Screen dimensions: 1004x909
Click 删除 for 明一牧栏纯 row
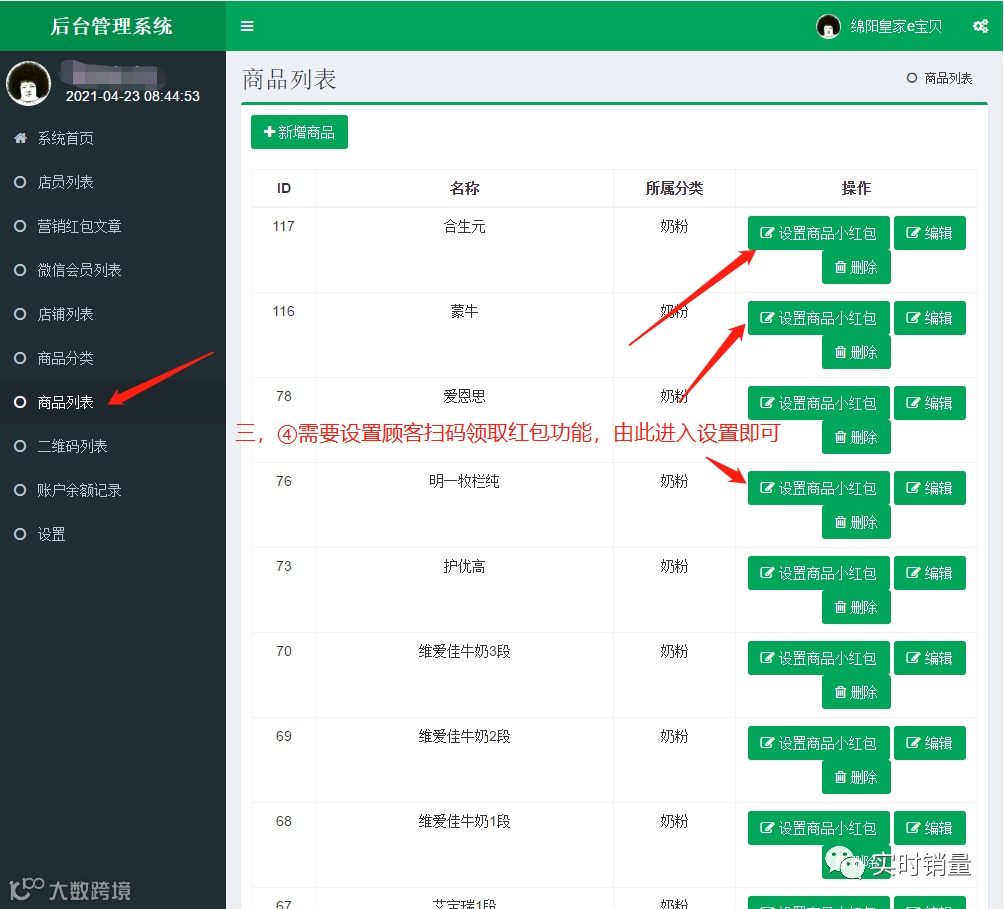click(x=856, y=522)
